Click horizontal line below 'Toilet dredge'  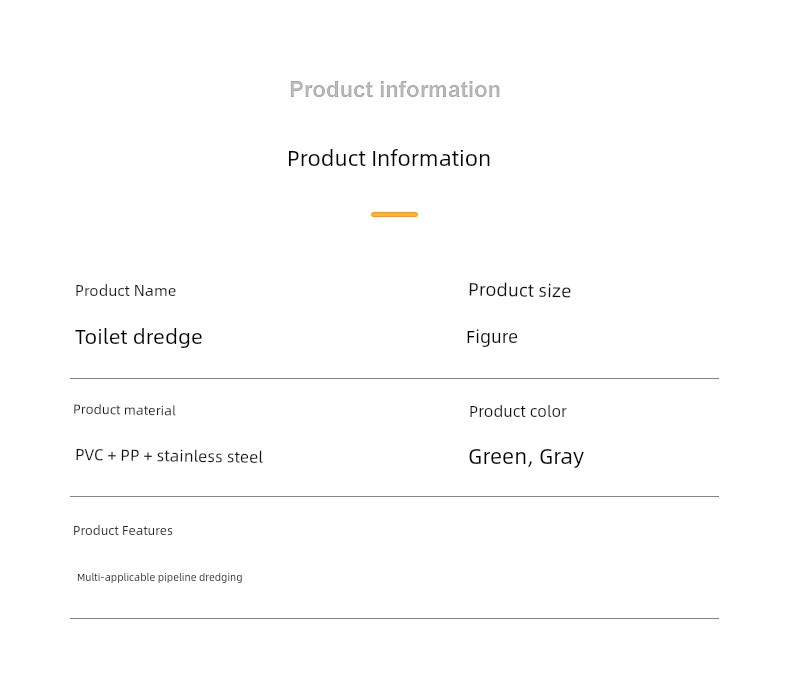(x=394, y=378)
